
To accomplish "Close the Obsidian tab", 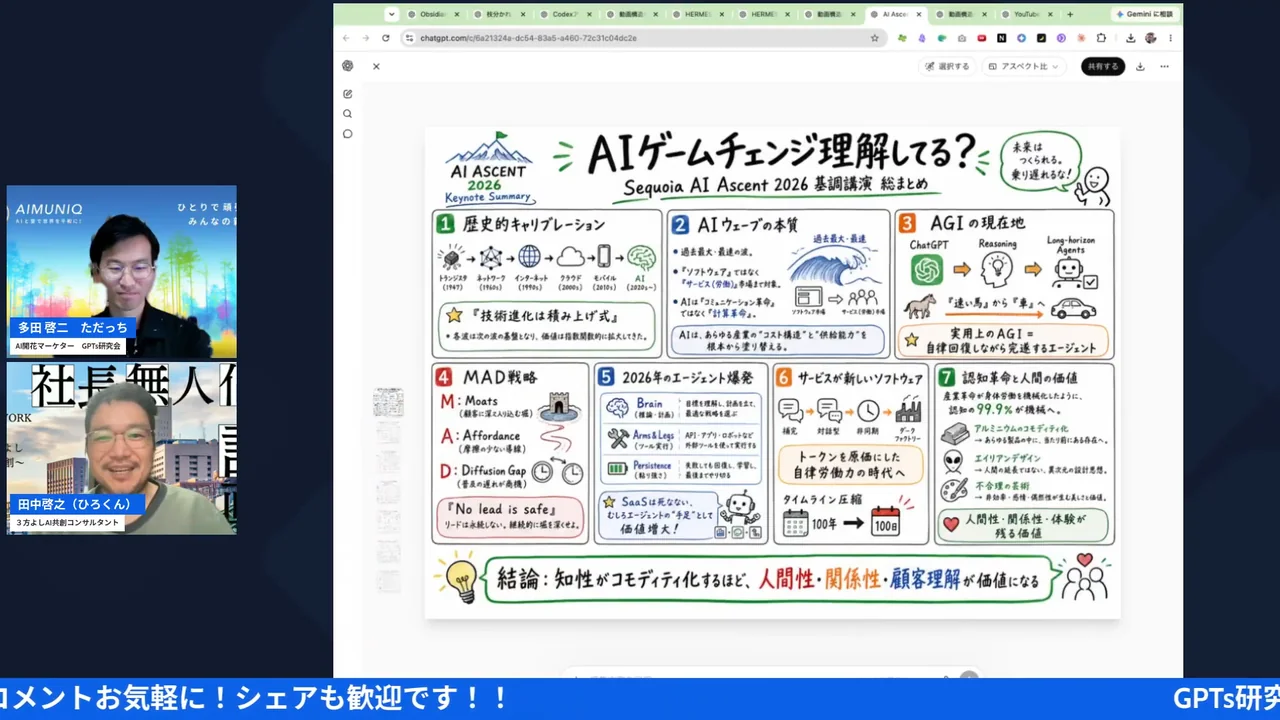I will [x=457, y=15].
